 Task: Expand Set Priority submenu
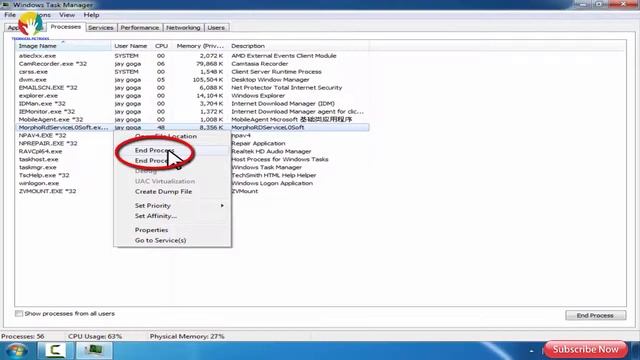click(x=173, y=206)
